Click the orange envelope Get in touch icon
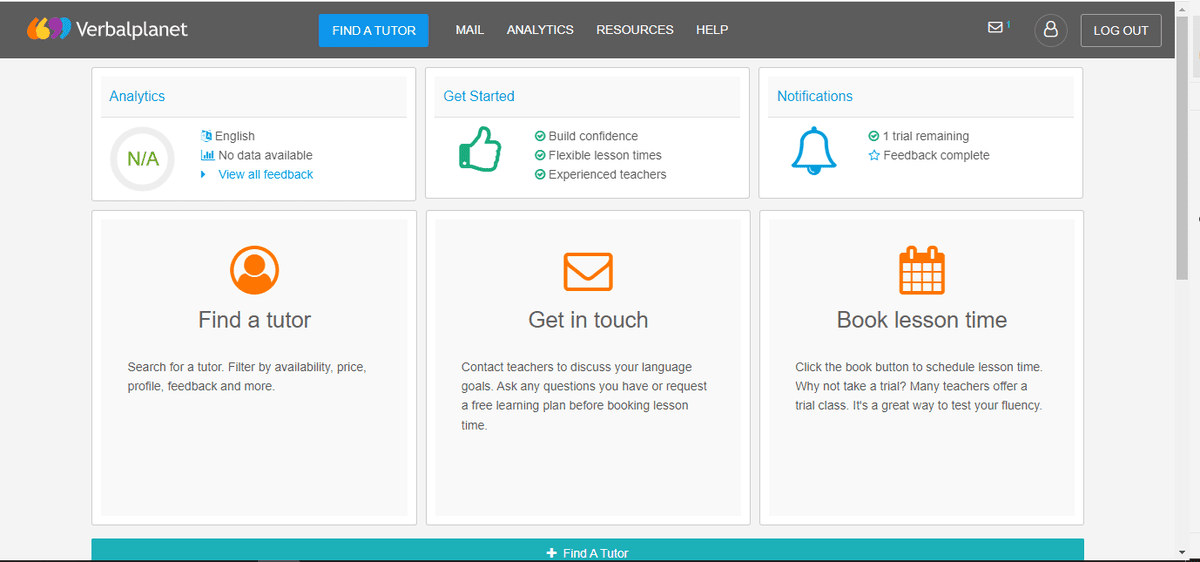This screenshot has height=562, width=1200. click(x=588, y=270)
